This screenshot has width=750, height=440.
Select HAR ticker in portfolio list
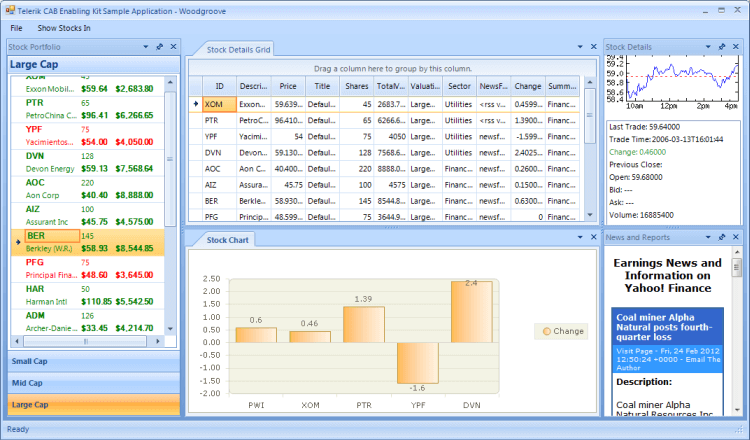[35, 289]
